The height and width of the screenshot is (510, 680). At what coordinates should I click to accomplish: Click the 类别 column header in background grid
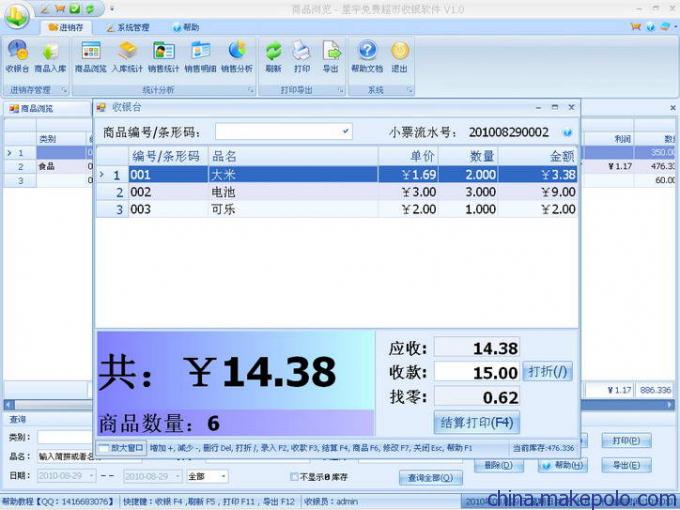pos(61,139)
